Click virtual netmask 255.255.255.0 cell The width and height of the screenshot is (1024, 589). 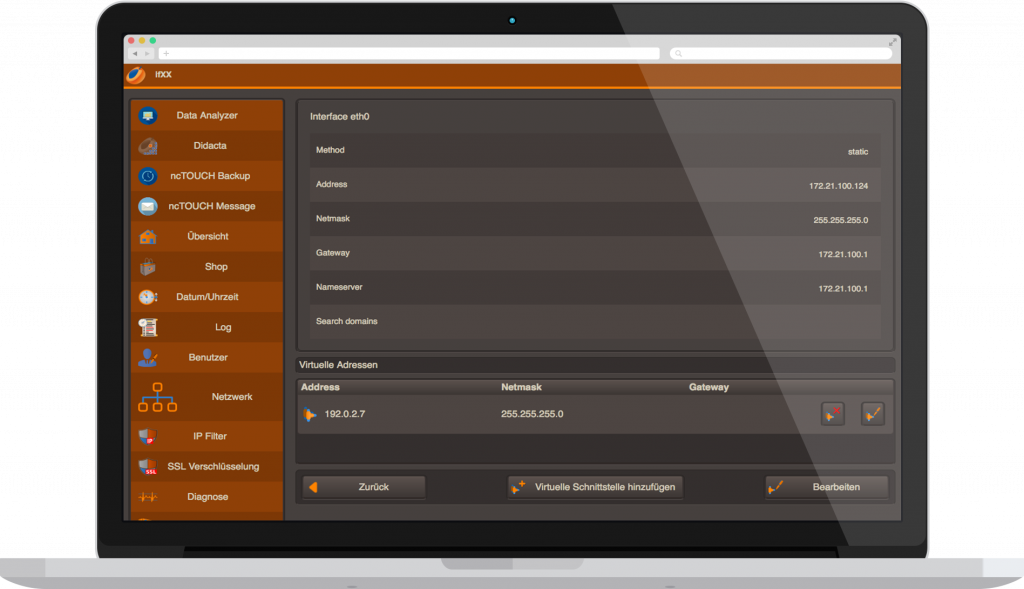(x=532, y=414)
